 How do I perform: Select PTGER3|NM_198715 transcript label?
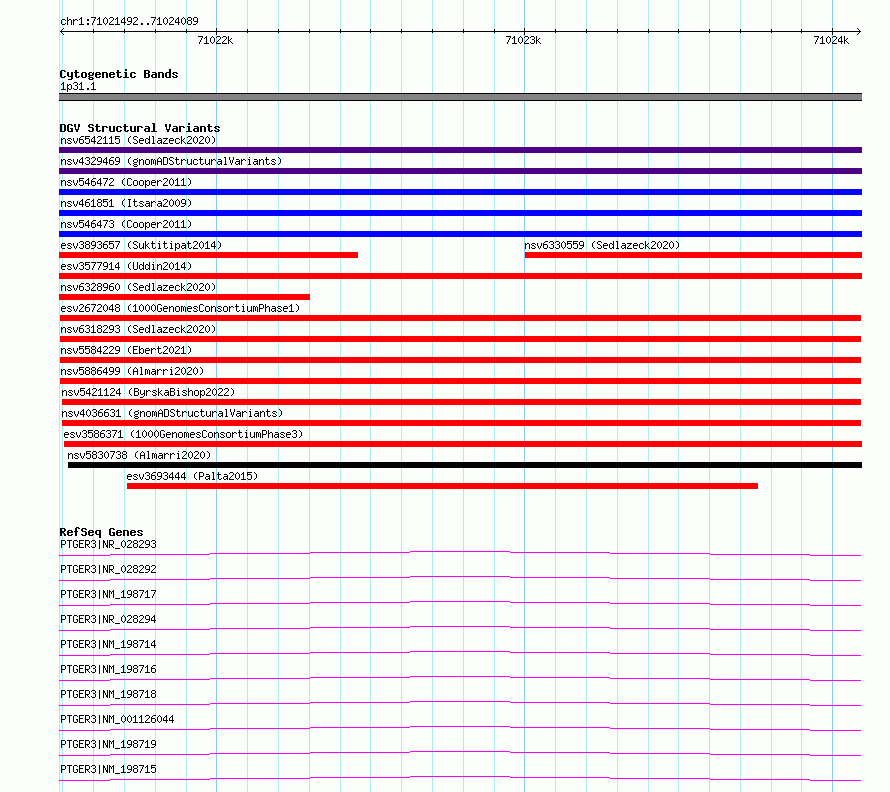(108, 769)
